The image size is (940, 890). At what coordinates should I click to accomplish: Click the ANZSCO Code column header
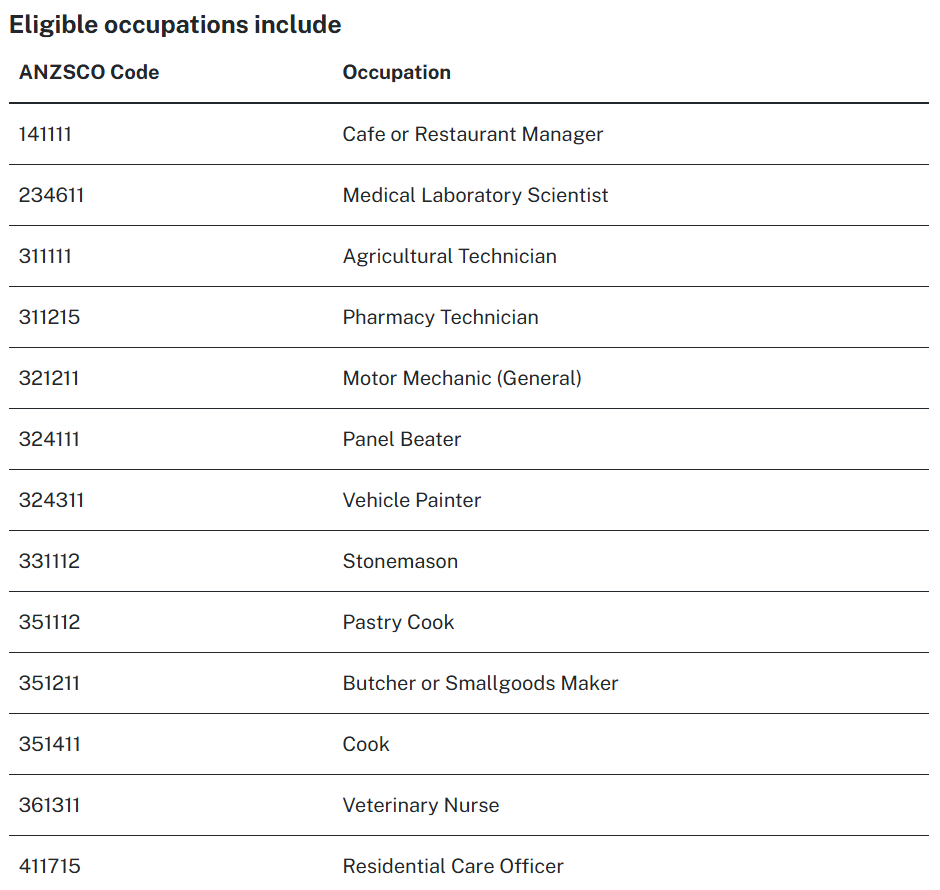pyautogui.click(x=89, y=72)
